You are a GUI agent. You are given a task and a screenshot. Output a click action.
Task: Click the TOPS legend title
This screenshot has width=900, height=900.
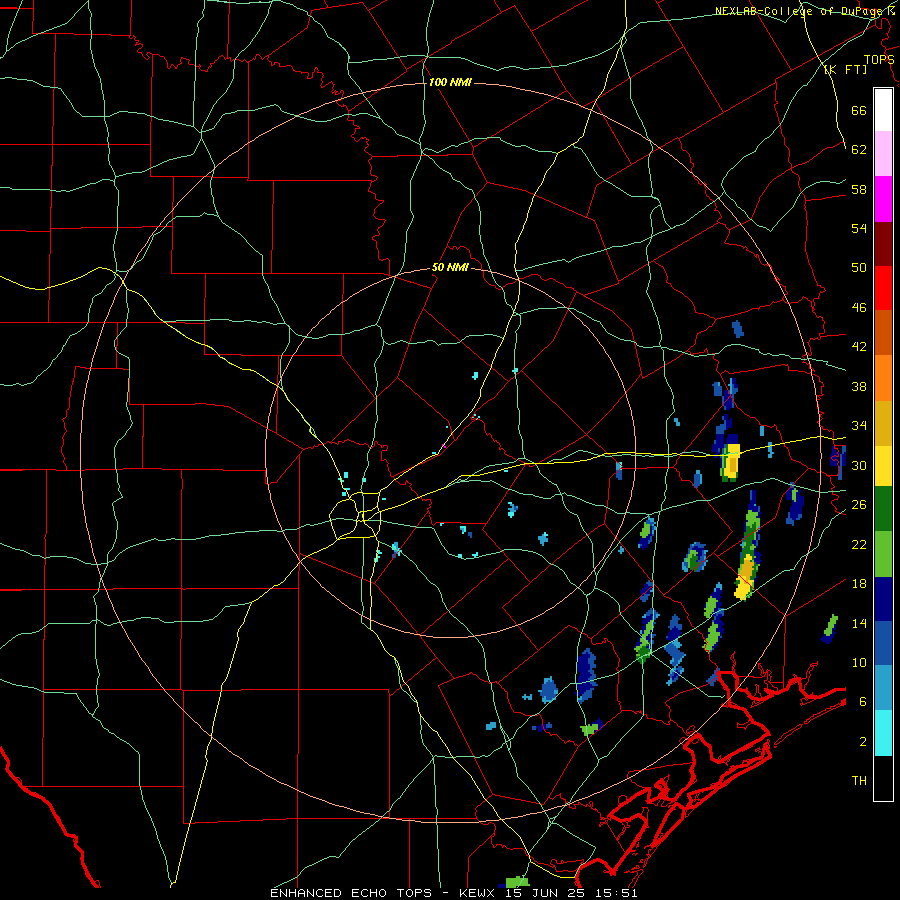pyautogui.click(x=879, y=59)
